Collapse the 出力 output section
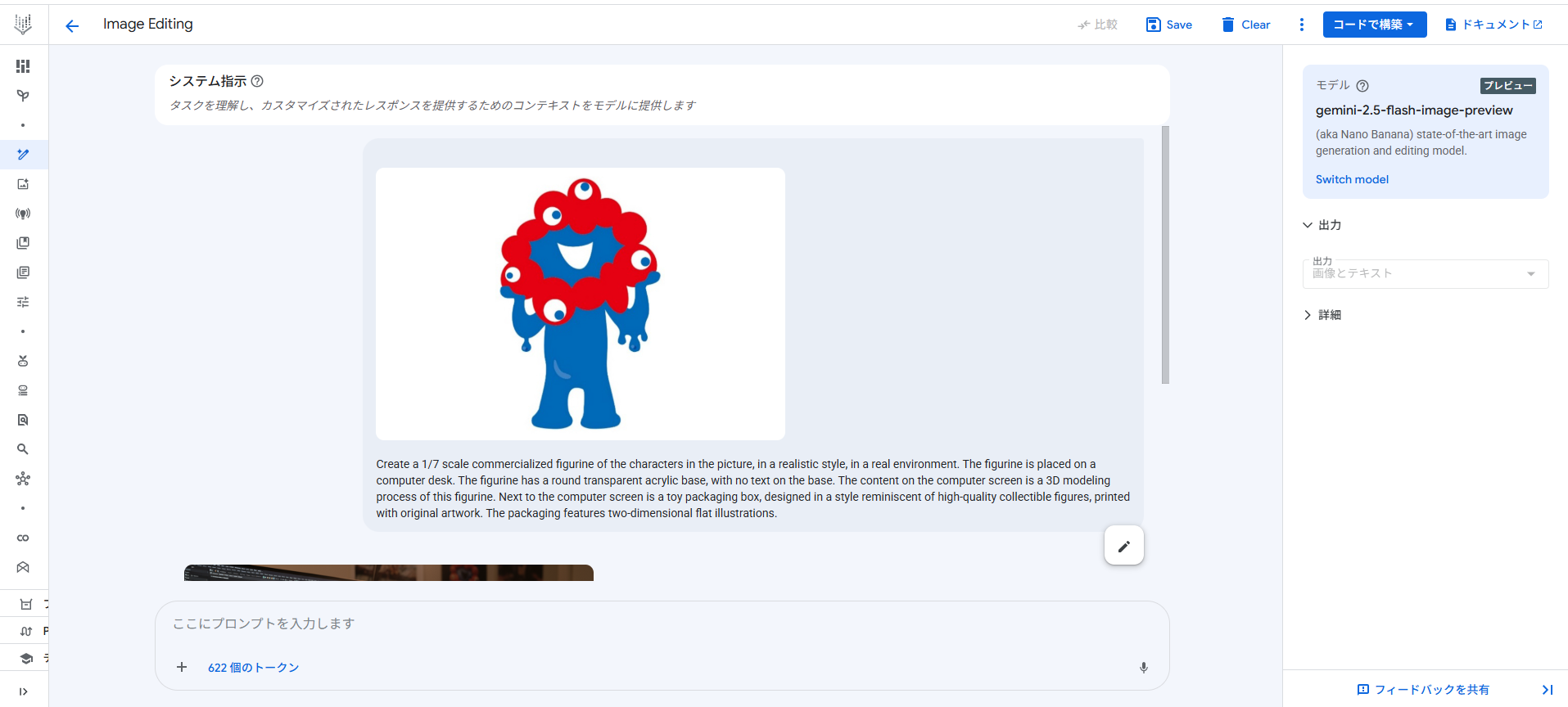The width and height of the screenshot is (1568, 707). [1322, 225]
